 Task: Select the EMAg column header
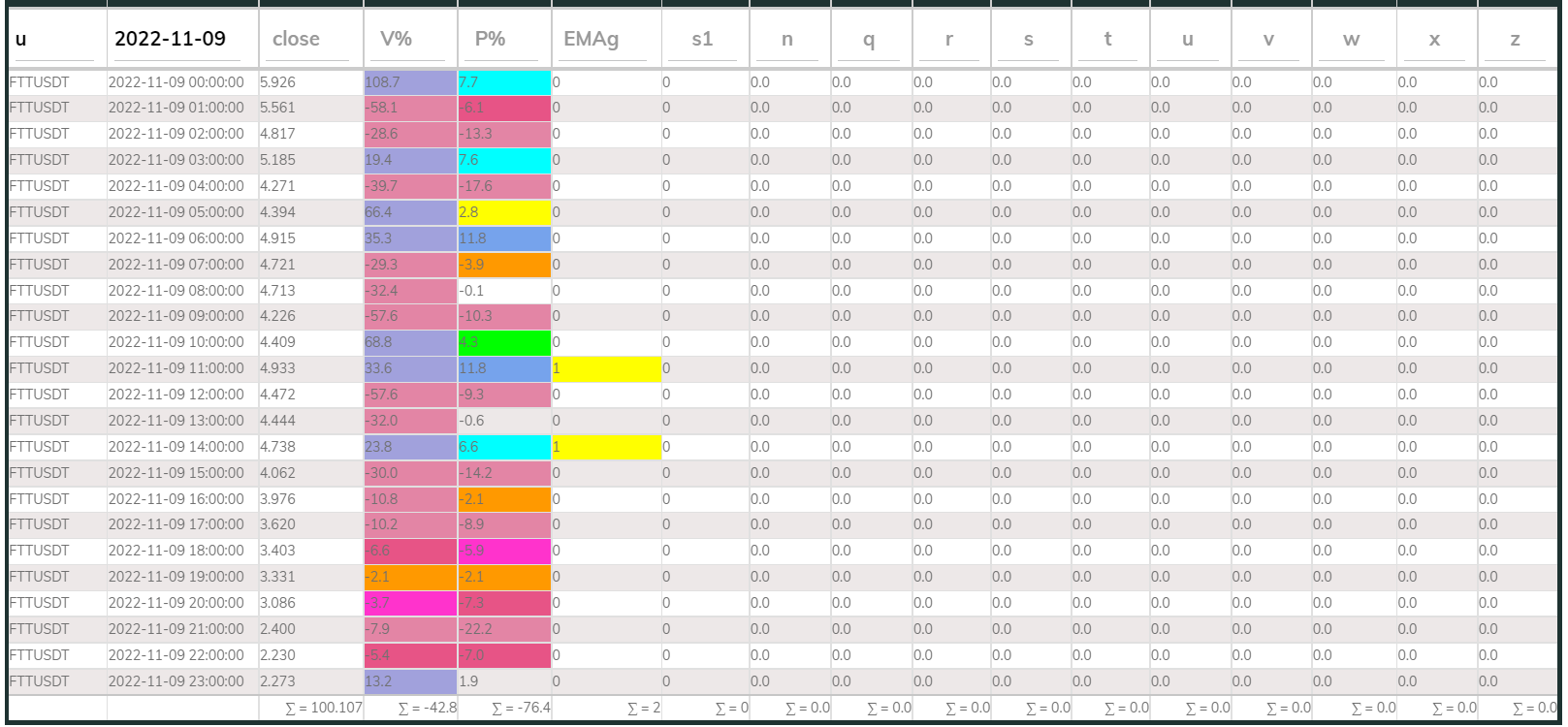pyautogui.click(x=591, y=39)
